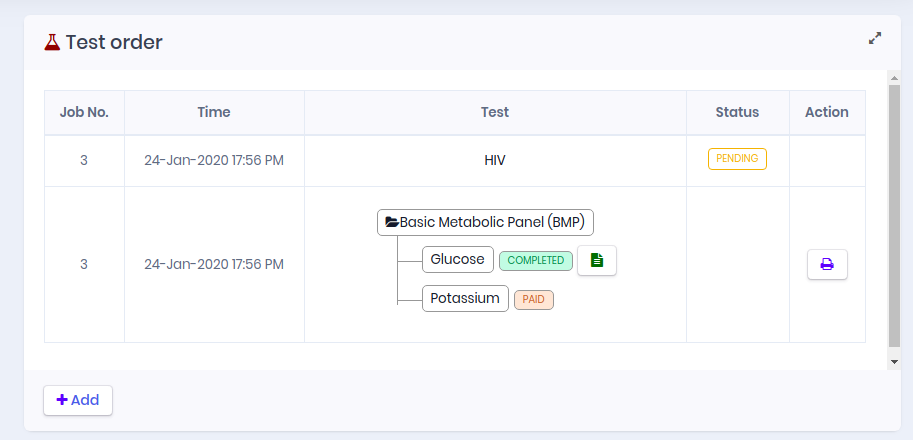Click the HIV test name

495,160
